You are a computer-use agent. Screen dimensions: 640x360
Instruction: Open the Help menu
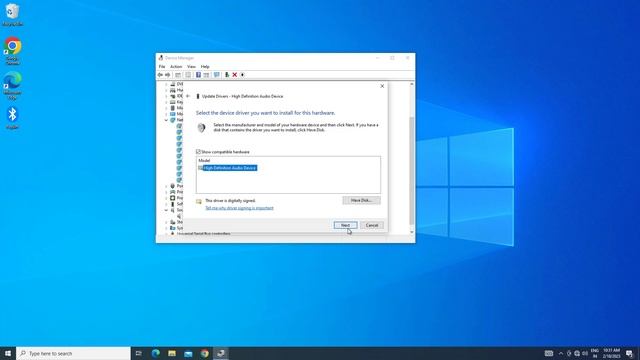click(x=205, y=67)
